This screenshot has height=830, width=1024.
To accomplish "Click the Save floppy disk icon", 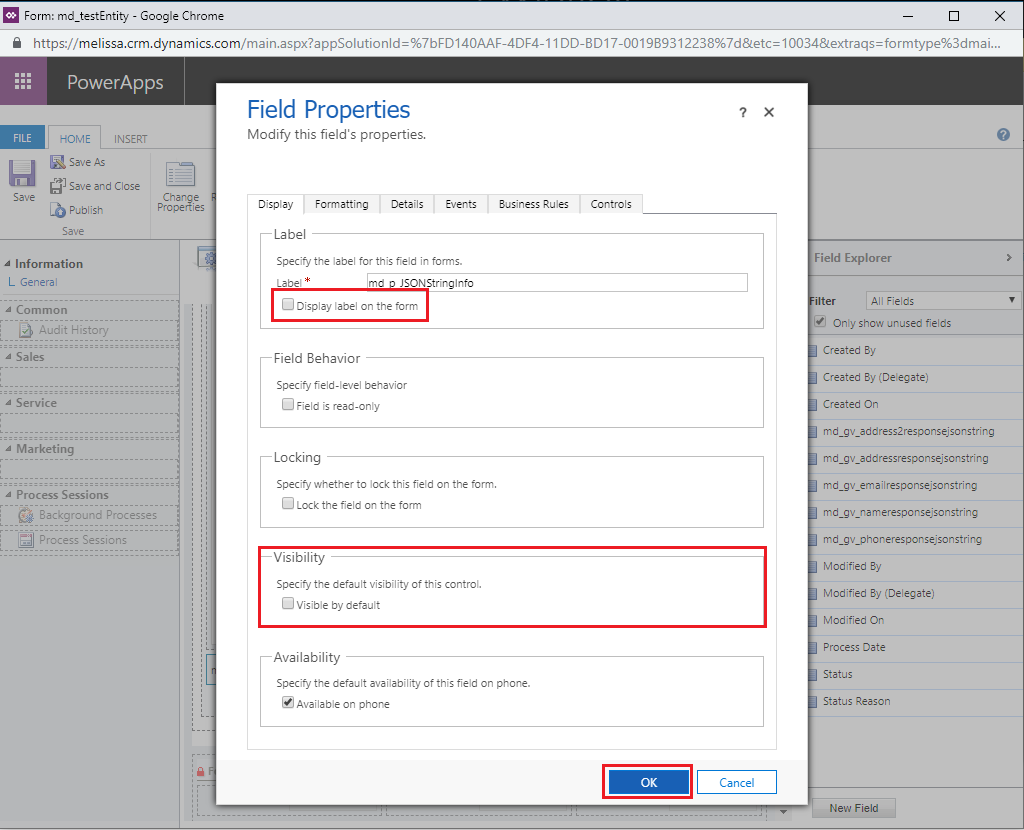I will [22, 174].
